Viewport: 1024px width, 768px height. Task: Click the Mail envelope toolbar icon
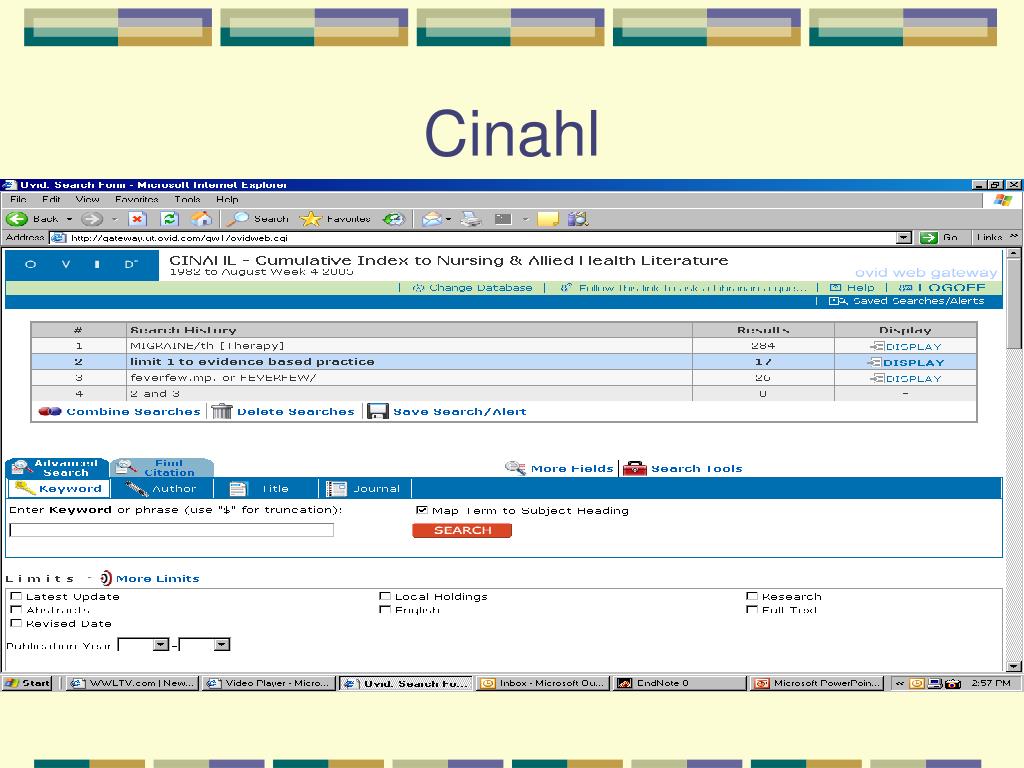coord(432,219)
